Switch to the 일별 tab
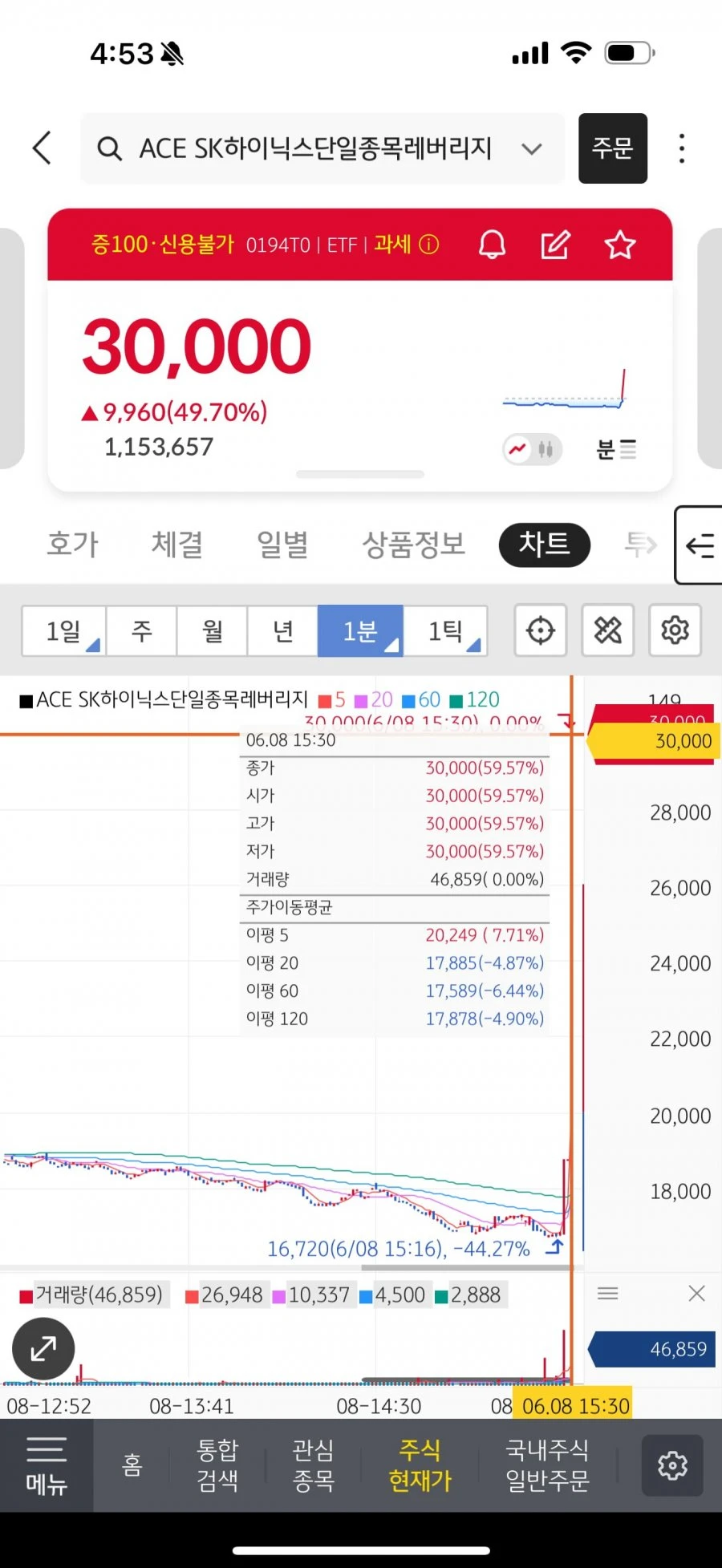Viewport: 722px width, 1568px height. pos(282,545)
